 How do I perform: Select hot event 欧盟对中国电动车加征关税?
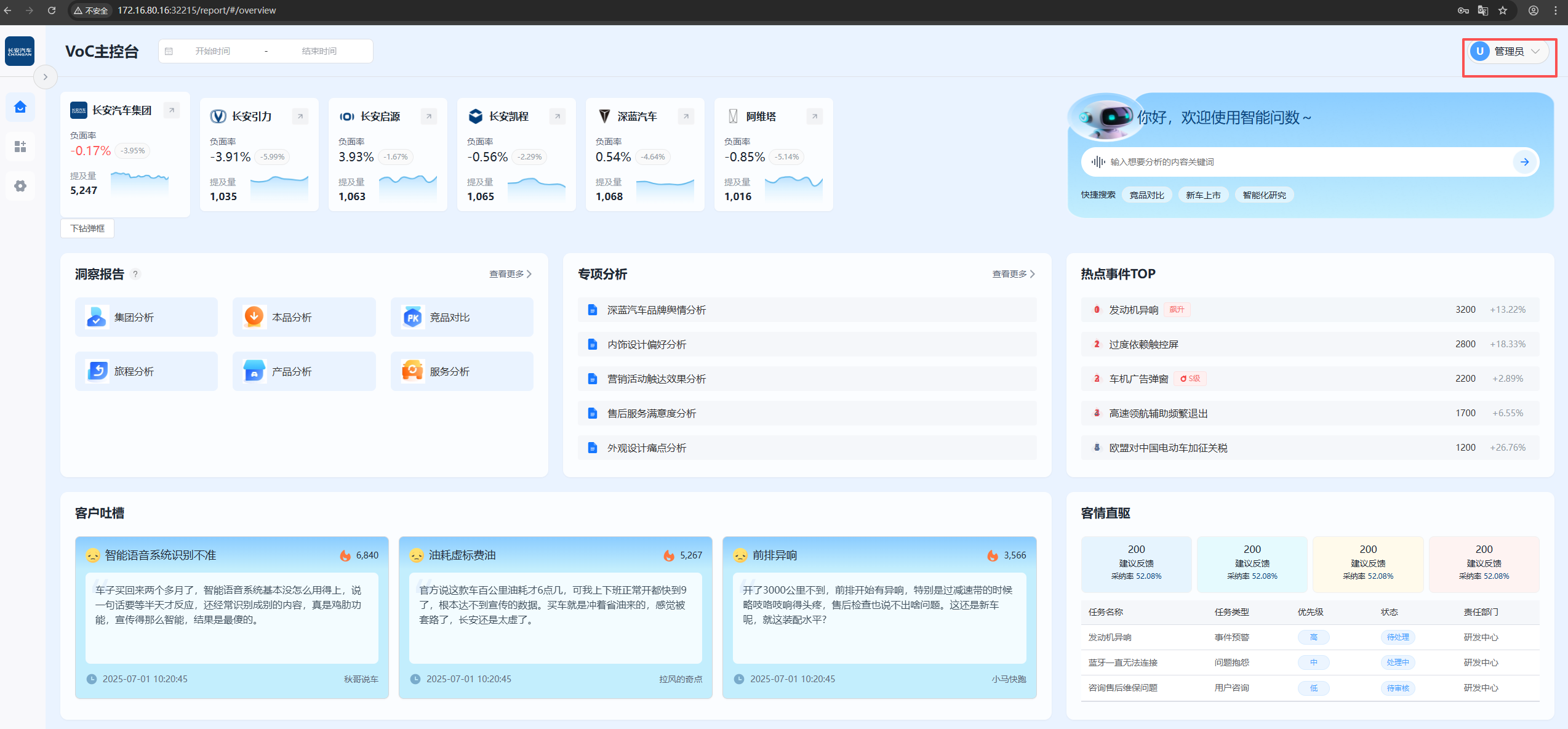1310,448
